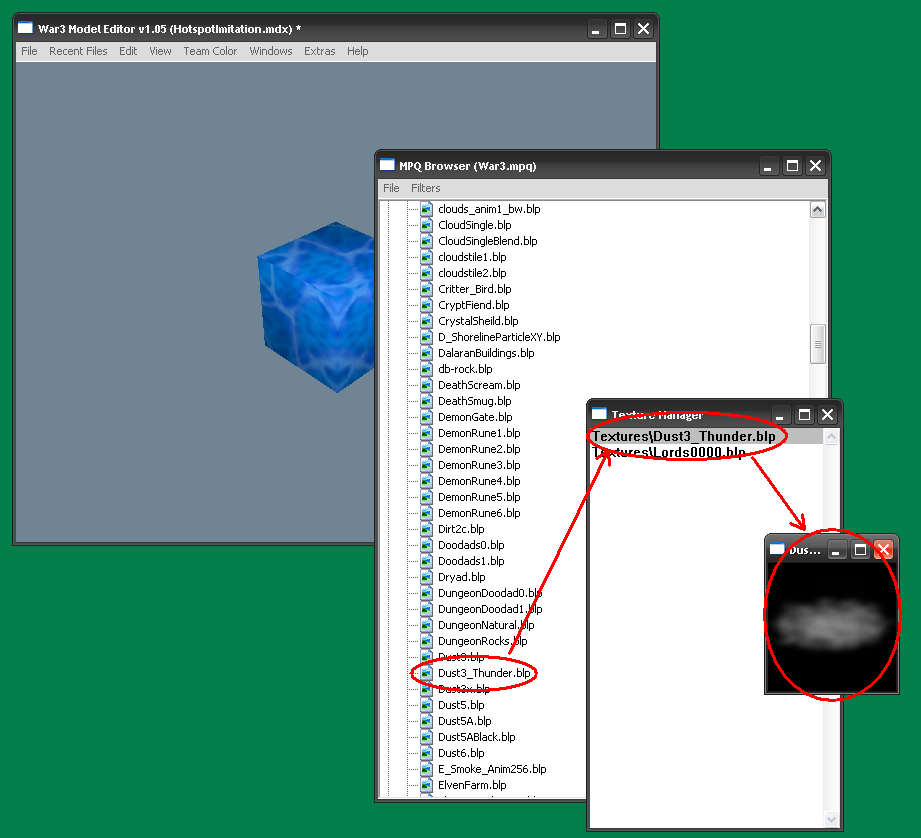Open the File menu in War3 Model Editor
Image resolution: width=921 pixels, height=838 pixels.
coord(29,51)
